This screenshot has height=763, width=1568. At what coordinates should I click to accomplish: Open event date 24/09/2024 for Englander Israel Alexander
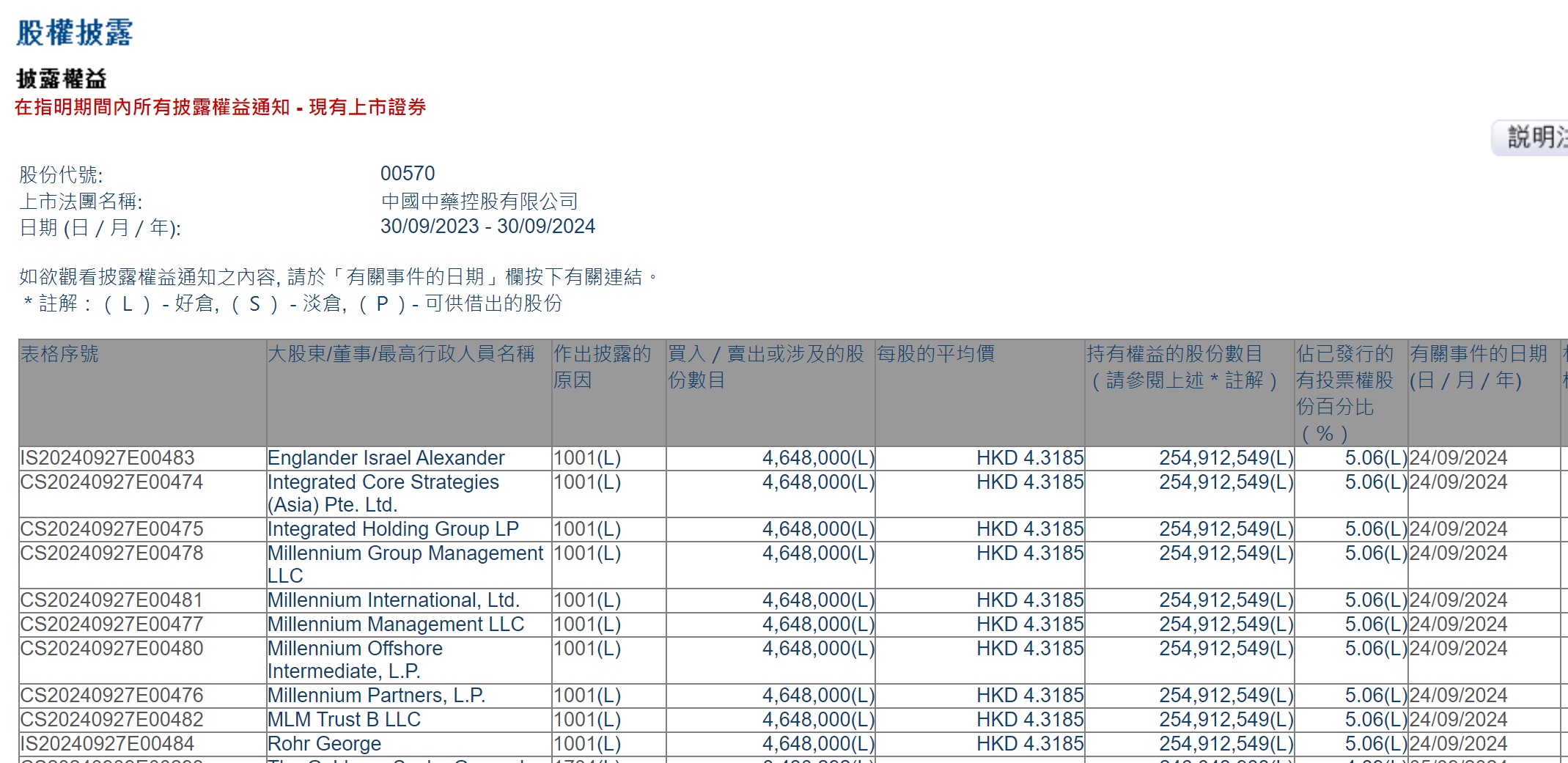click(1459, 458)
